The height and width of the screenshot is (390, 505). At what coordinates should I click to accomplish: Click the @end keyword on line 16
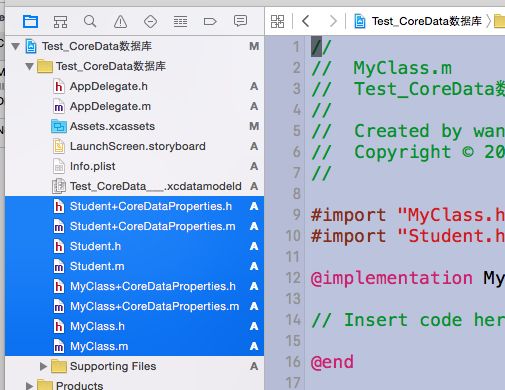point(332,362)
